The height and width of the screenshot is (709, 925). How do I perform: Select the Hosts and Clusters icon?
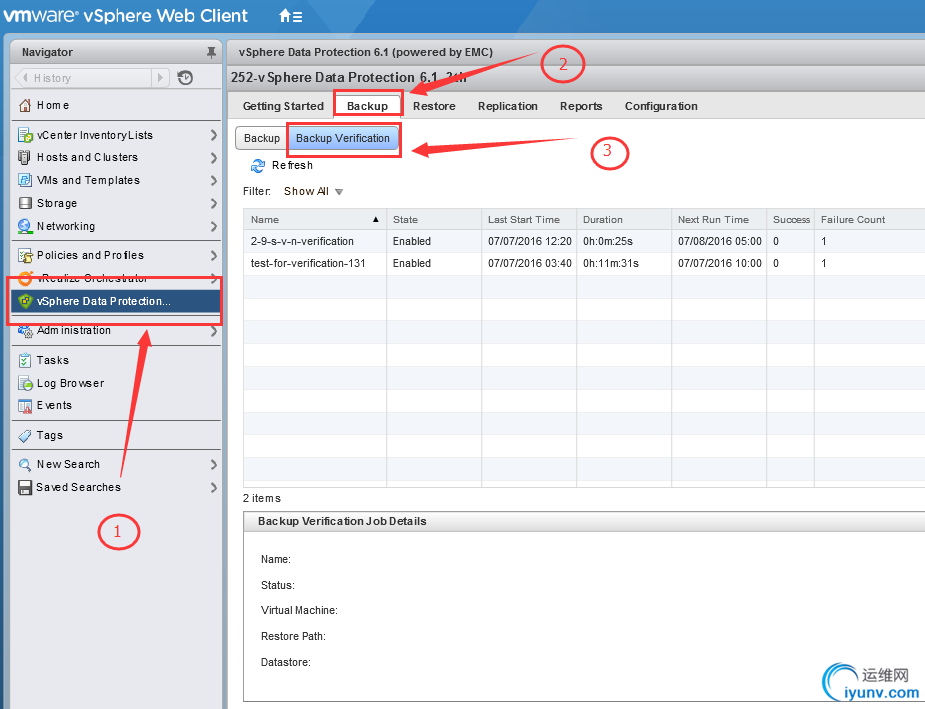point(24,157)
